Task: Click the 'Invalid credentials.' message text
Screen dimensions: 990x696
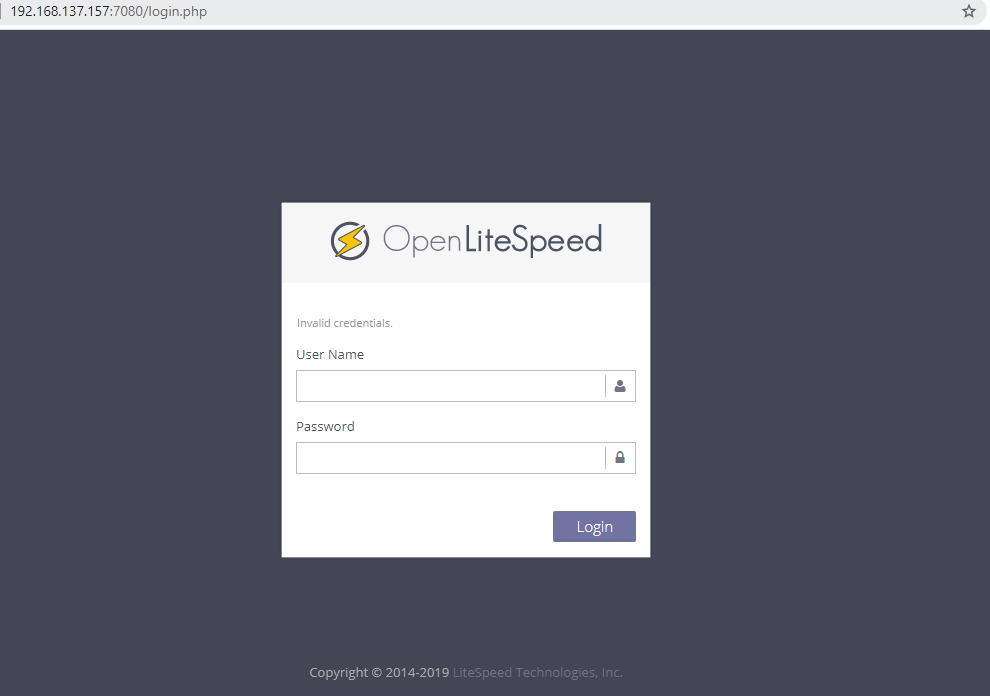Action: point(345,323)
